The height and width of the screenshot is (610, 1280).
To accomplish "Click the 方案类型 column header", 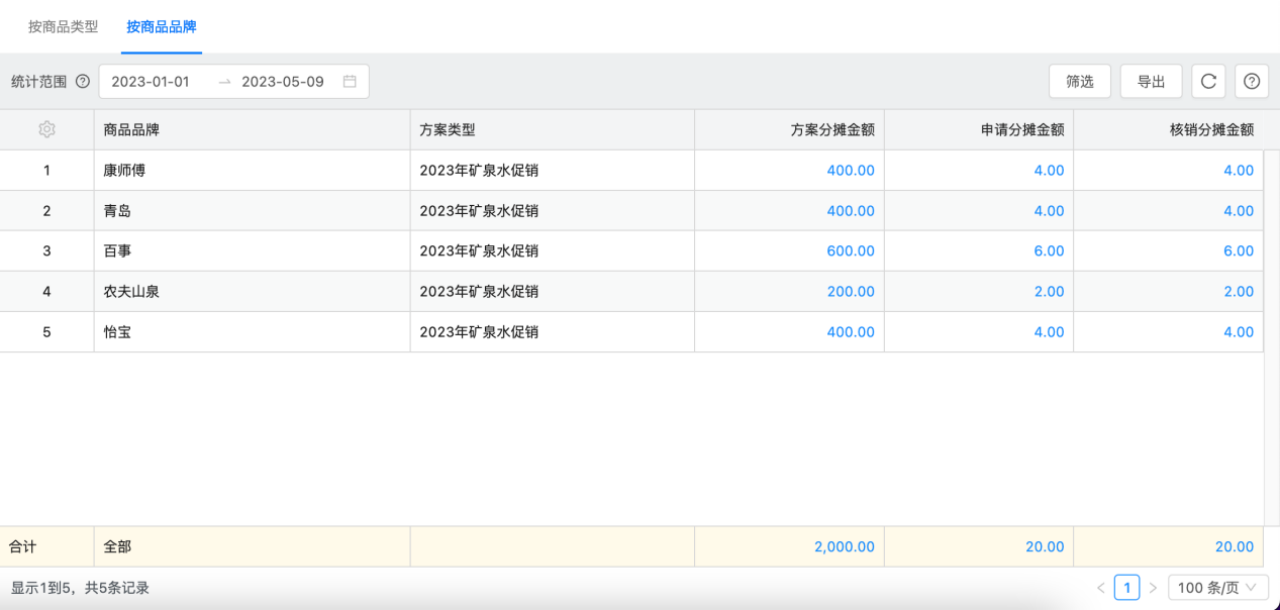I will click(x=553, y=130).
